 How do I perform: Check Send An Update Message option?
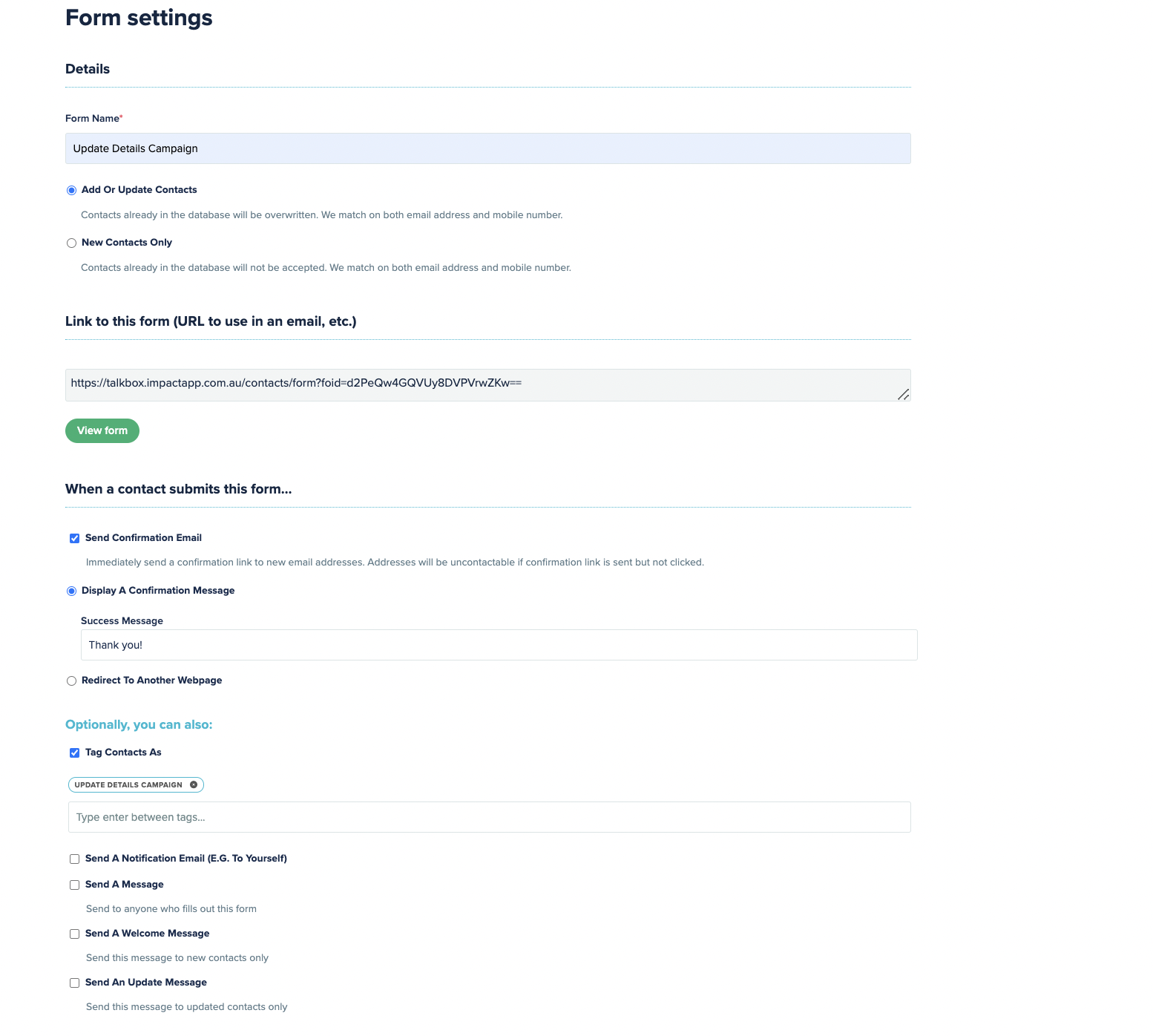(x=75, y=983)
